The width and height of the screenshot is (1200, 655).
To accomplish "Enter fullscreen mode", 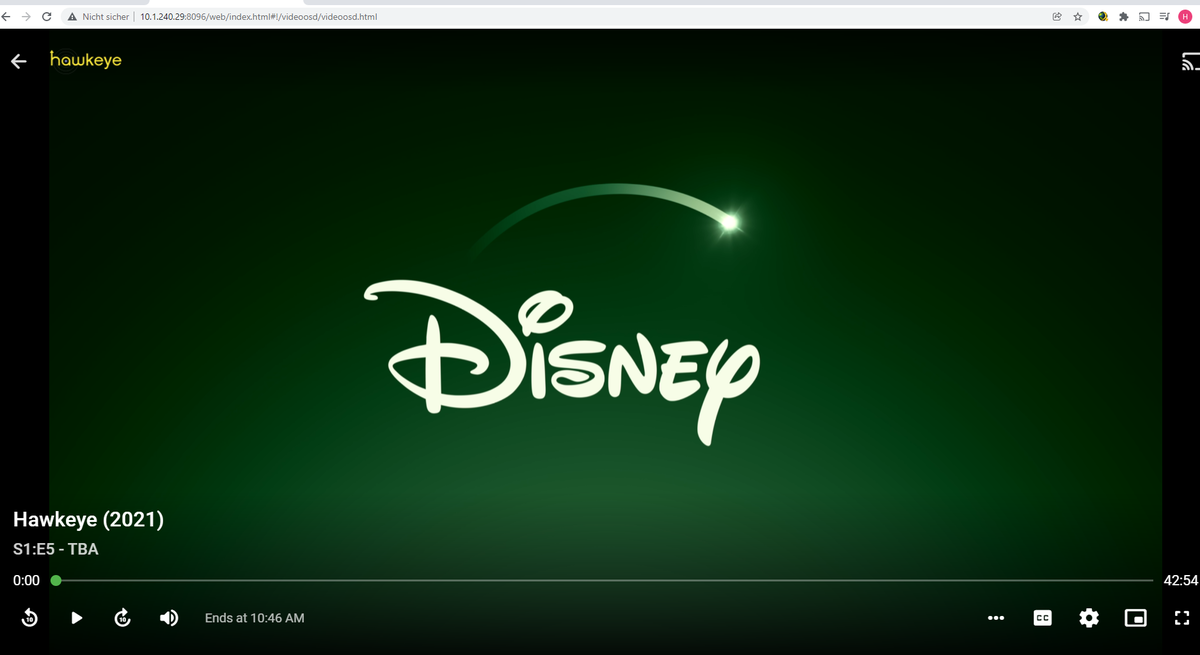I will click(1182, 618).
